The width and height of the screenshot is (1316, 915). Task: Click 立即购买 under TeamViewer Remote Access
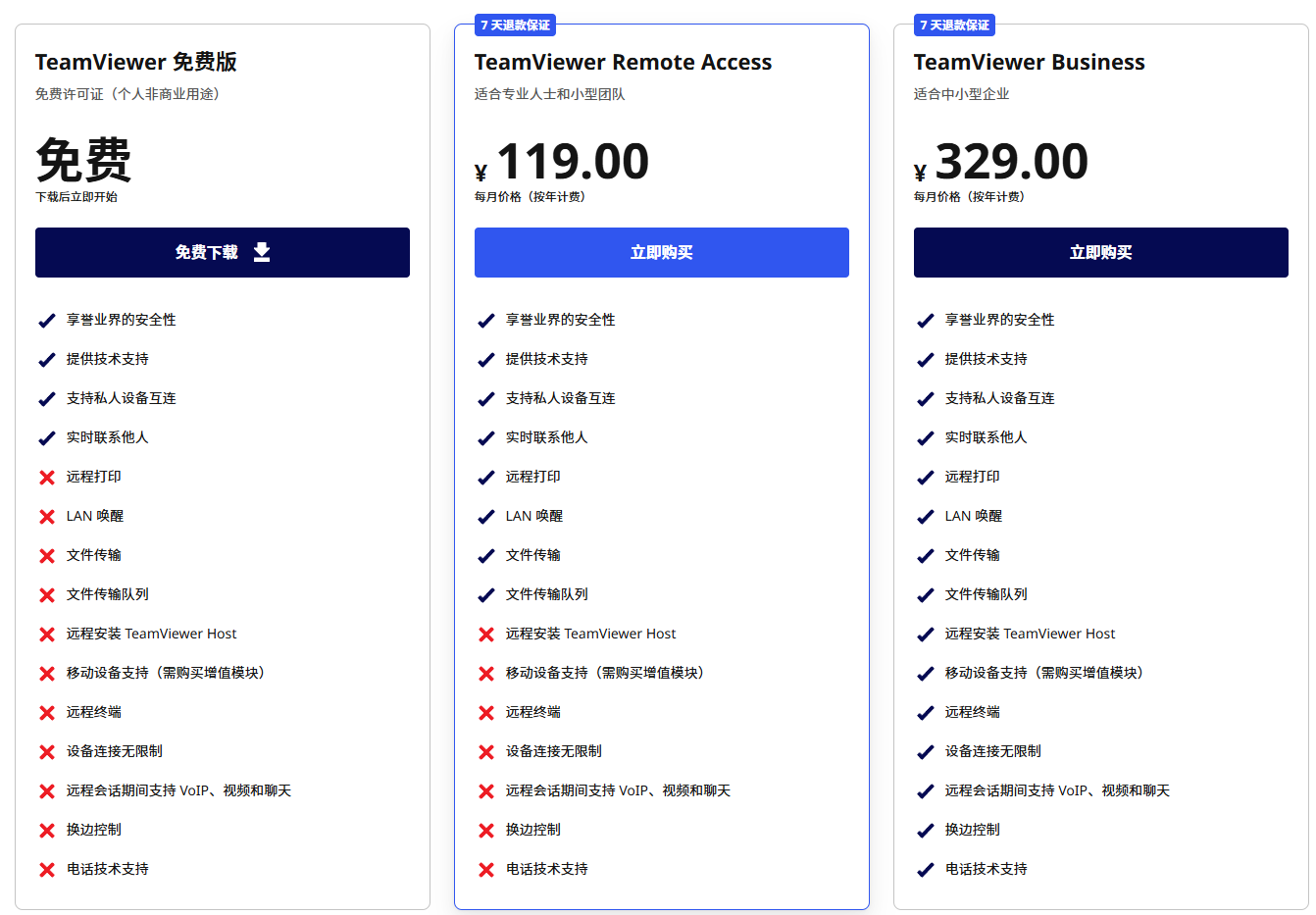[x=662, y=252]
